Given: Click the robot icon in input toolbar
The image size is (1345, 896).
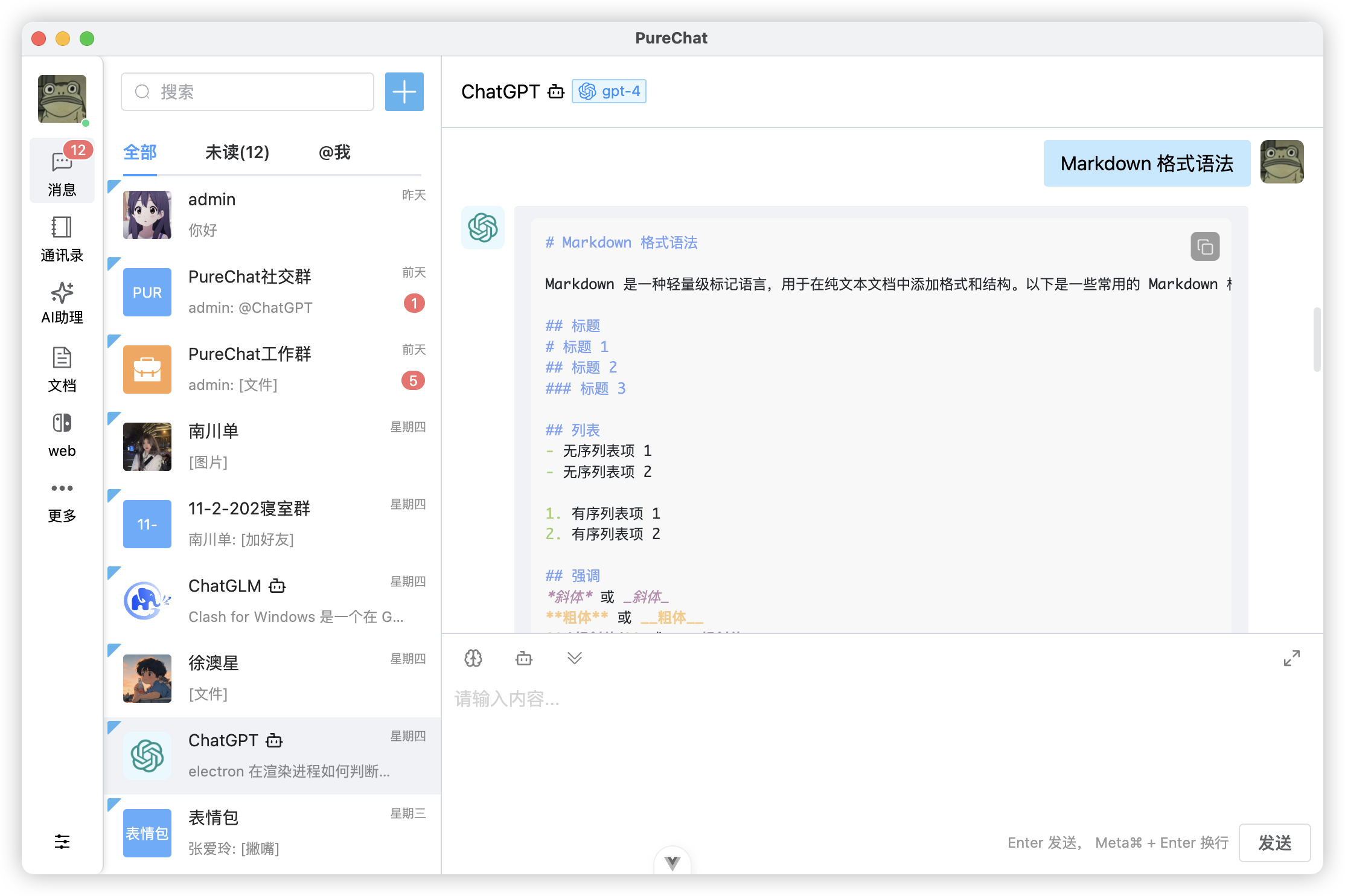Looking at the screenshot, I should (x=524, y=658).
